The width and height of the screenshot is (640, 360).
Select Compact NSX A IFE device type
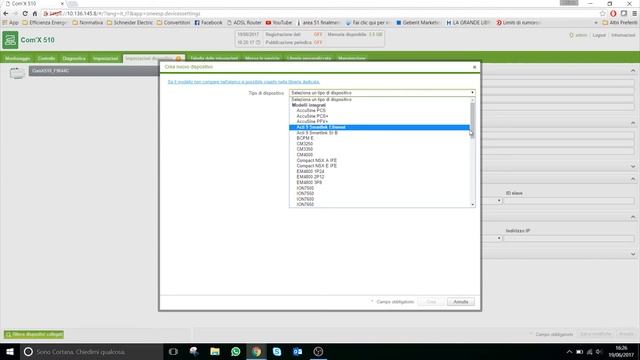coord(379,160)
